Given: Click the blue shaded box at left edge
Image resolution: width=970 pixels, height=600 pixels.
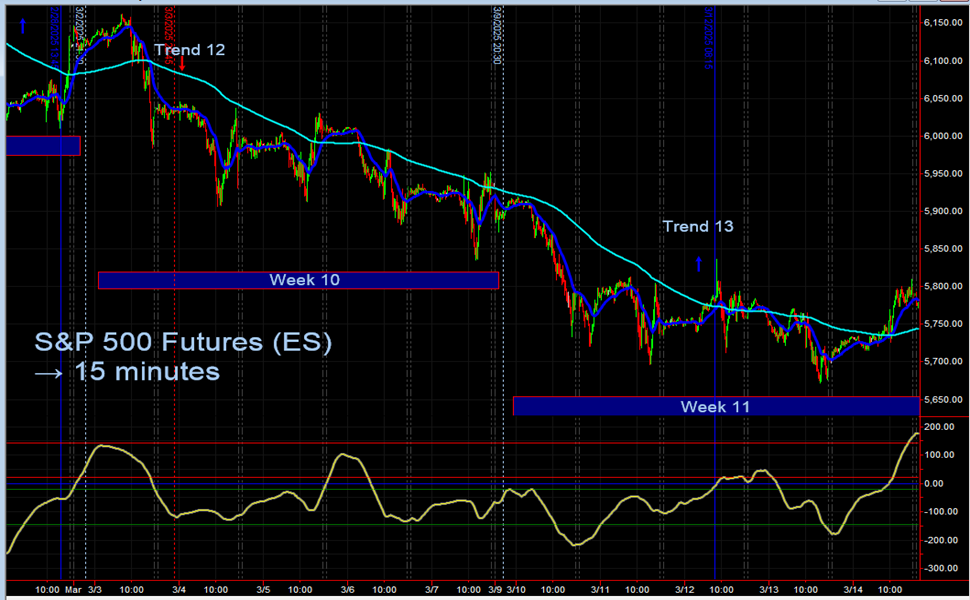Looking at the screenshot, I should point(40,146).
